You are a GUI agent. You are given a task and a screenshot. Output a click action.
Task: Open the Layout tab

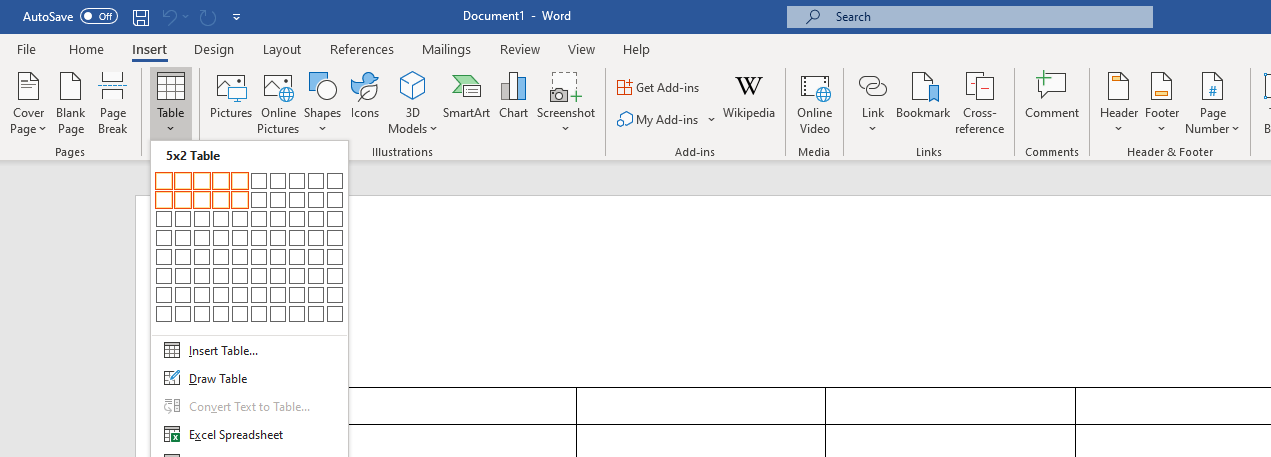[x=282, y=49]
